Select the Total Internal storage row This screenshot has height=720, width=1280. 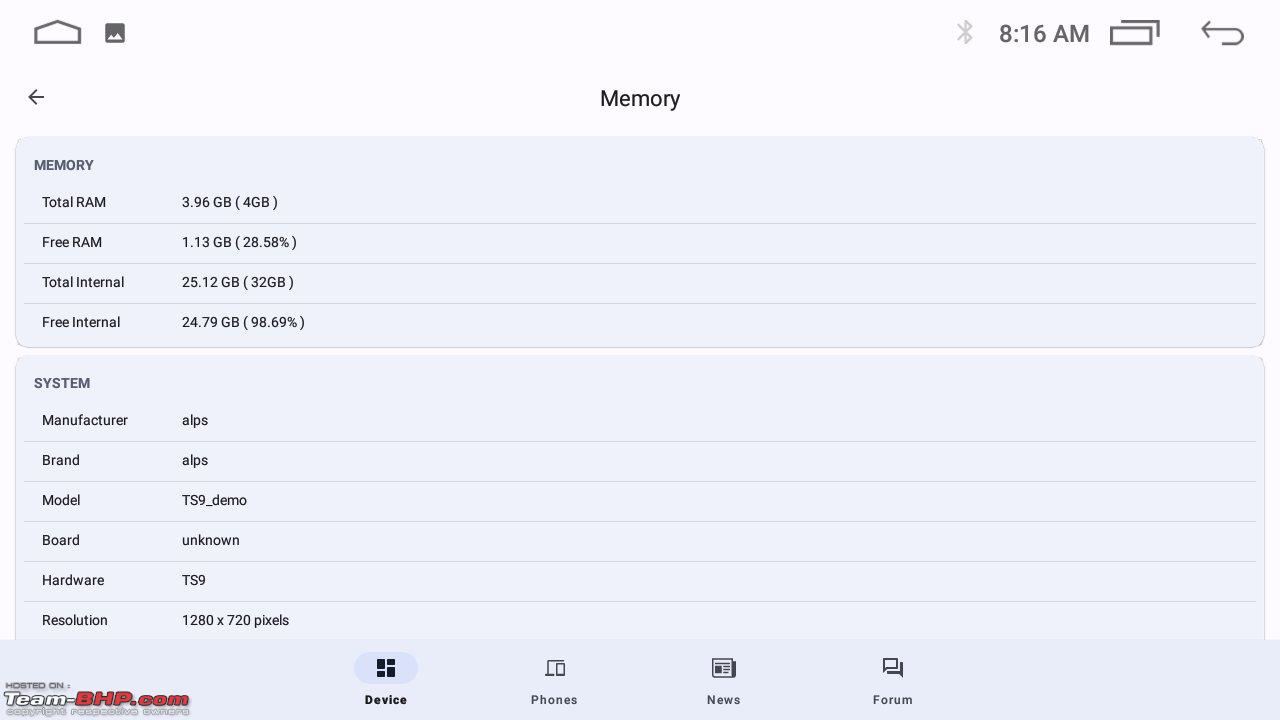click(640, 283)
